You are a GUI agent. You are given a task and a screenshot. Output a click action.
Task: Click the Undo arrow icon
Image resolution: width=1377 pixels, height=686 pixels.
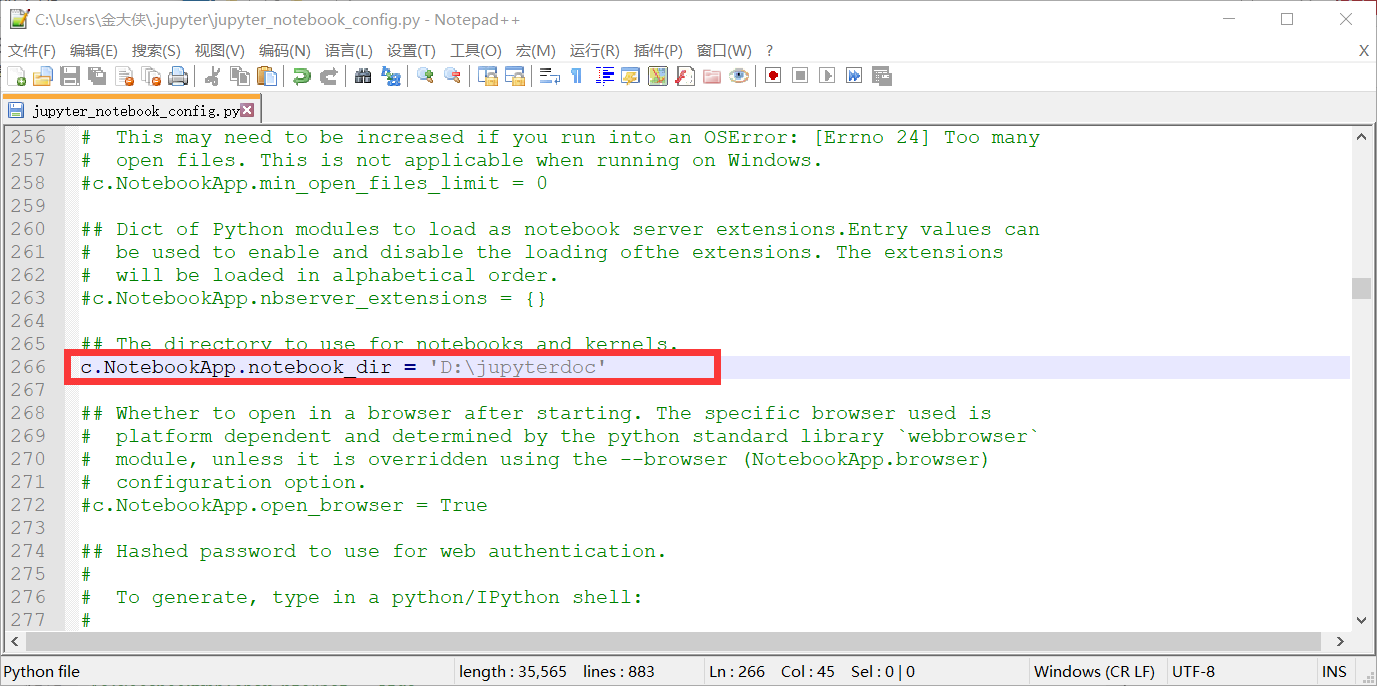302,76
